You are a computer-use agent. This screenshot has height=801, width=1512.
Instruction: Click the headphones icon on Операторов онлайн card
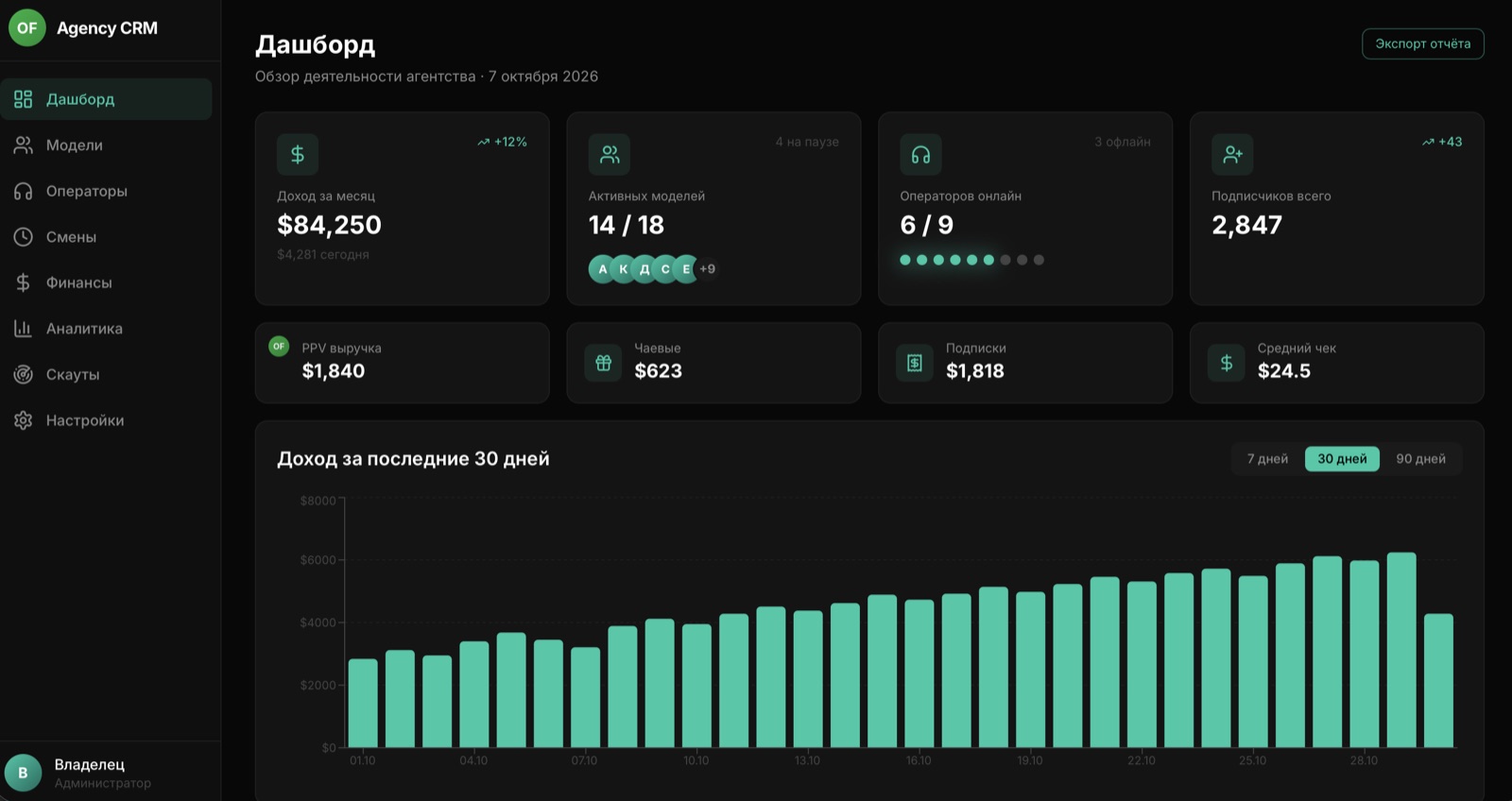[921, 154]
